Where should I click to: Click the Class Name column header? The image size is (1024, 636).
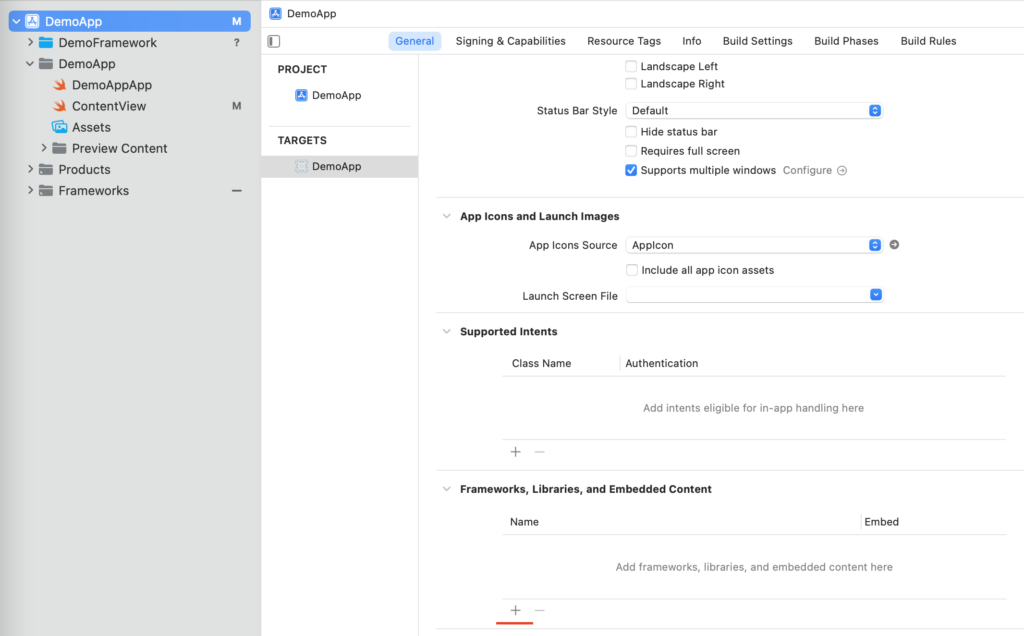pyautogui.click(x=541, y=363)
